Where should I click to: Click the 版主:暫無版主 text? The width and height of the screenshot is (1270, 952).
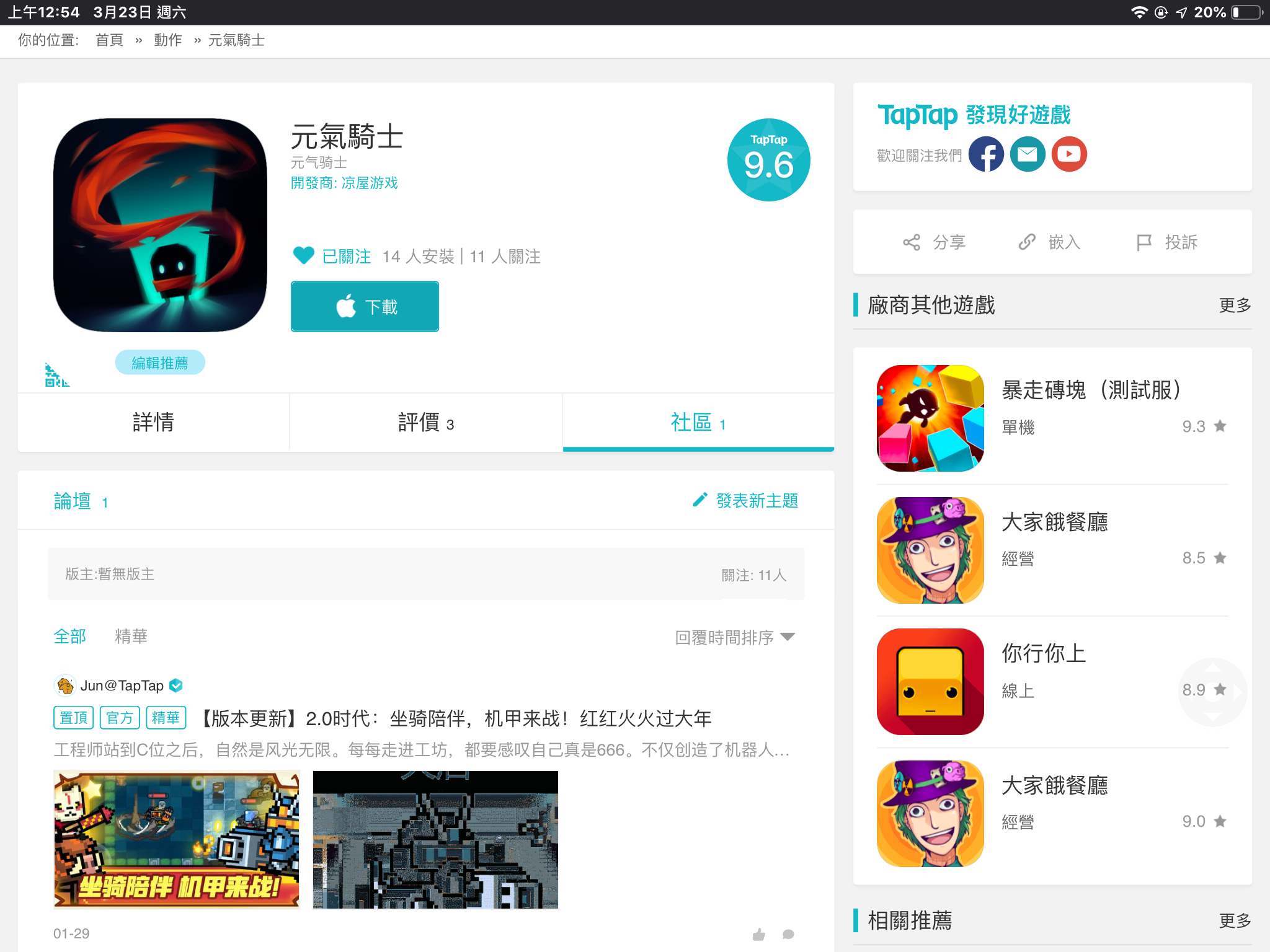(110, 574)
